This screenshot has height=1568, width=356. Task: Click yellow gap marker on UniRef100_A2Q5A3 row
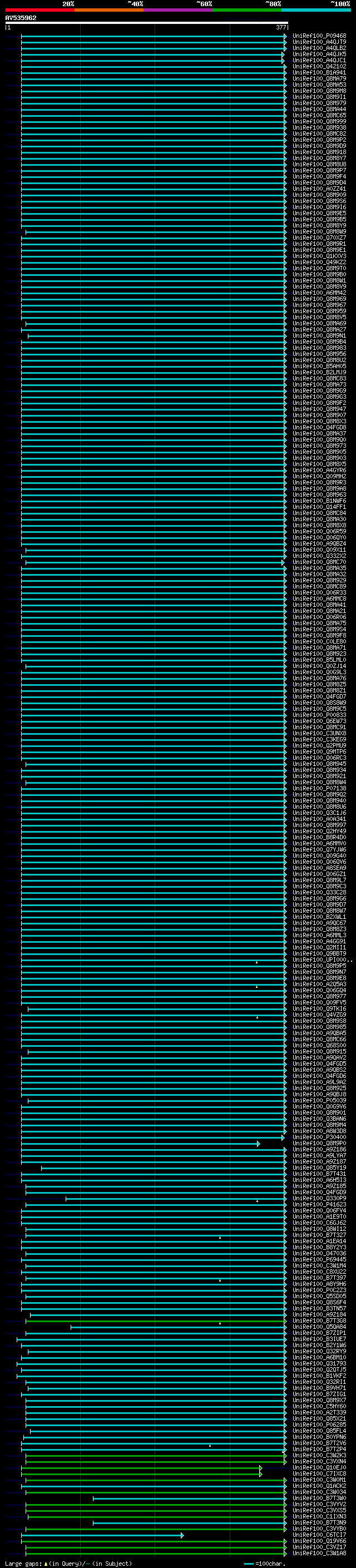[257, 986]
